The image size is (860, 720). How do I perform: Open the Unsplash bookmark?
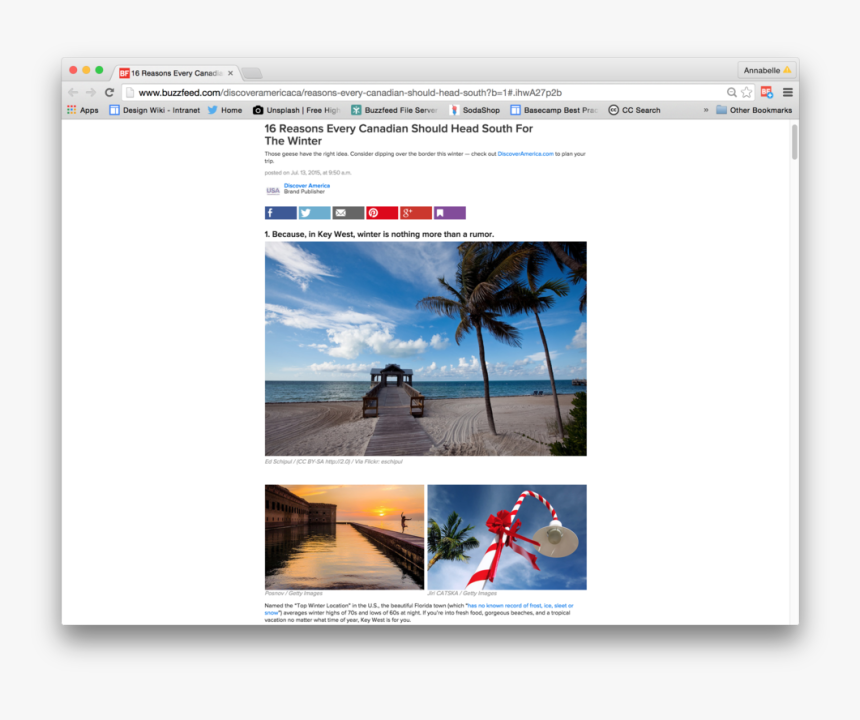pos(296,110)
